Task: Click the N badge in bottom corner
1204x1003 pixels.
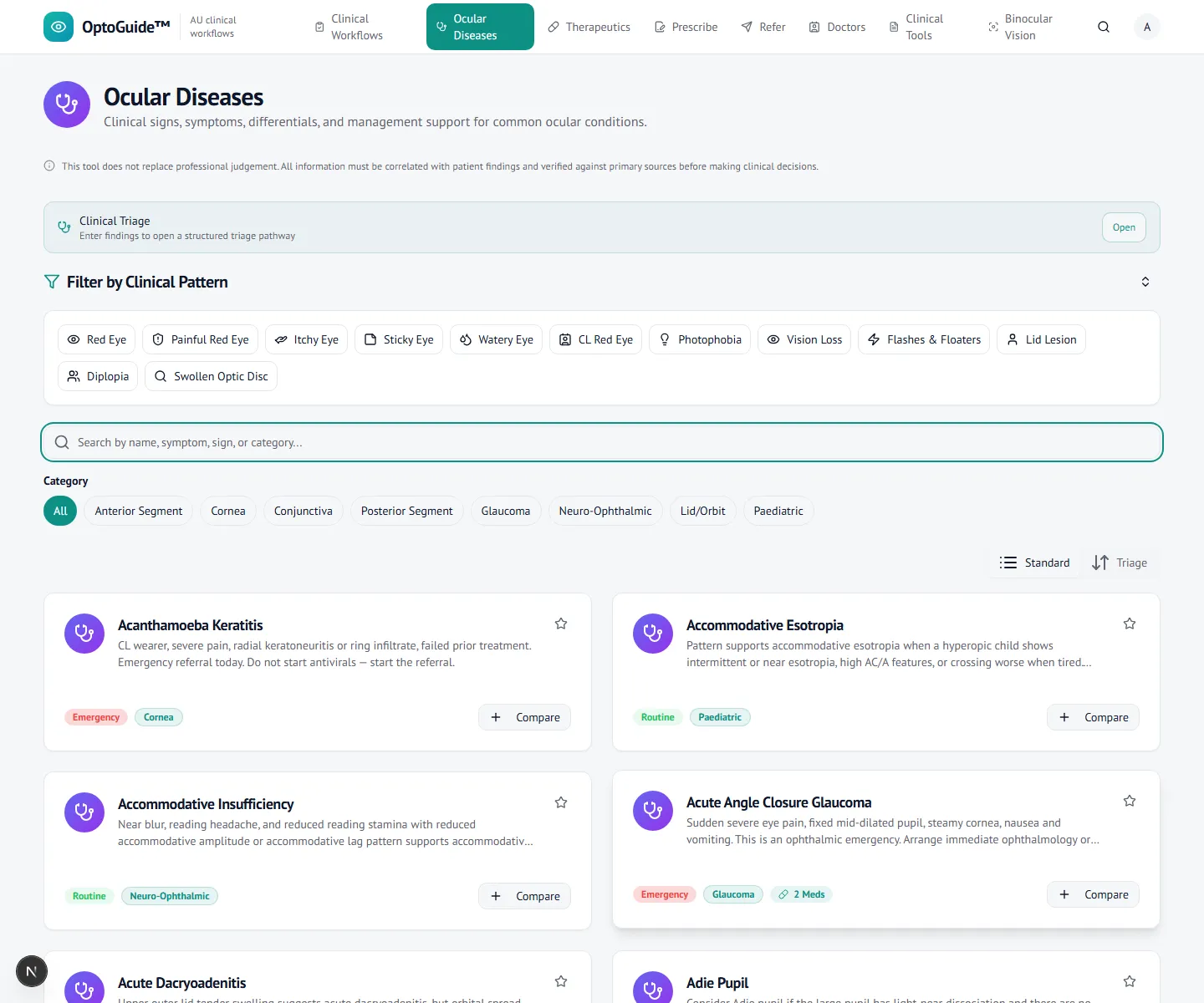Action: point(32,971)
